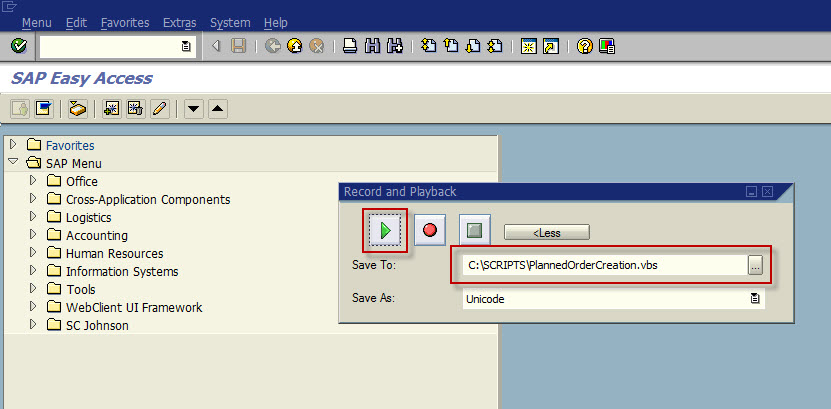This screenshot has width=831, height=409.
Task: Collapse the SAP Menu tree node
Action: pos(13,162)
